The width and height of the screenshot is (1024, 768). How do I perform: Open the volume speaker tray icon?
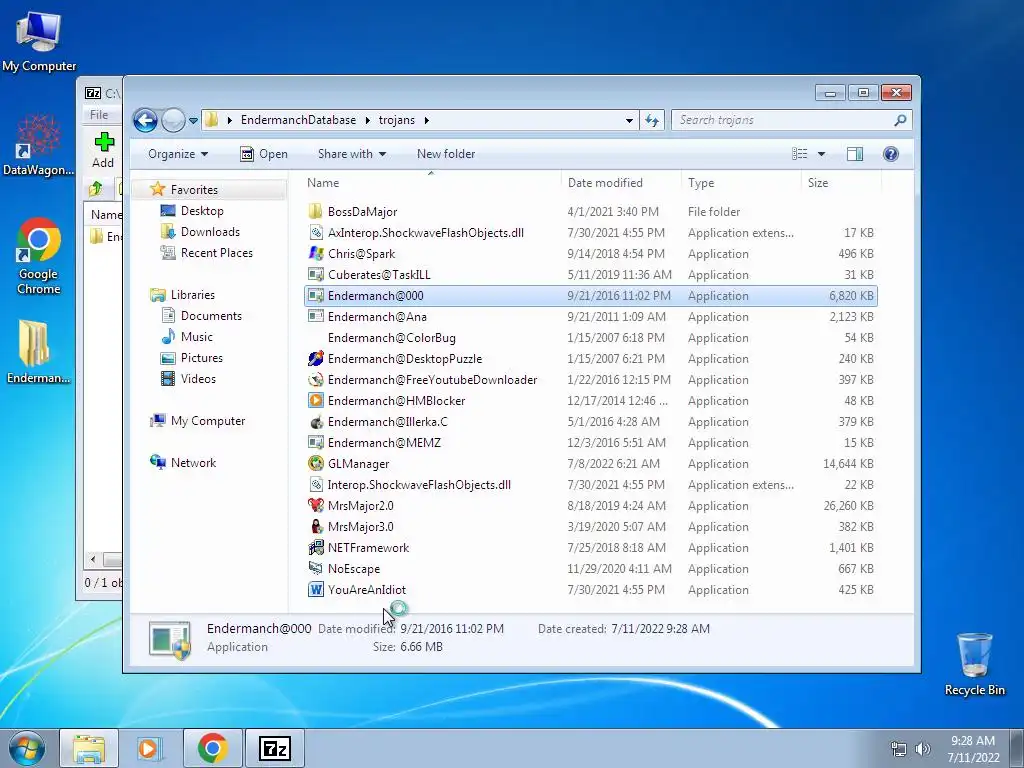click(x=923, y=749)
